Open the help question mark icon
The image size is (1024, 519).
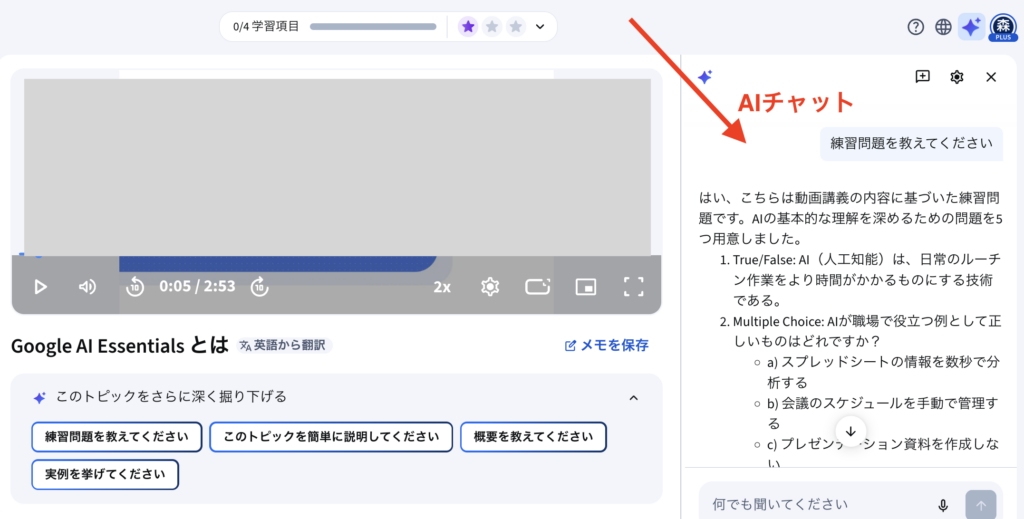916,27
